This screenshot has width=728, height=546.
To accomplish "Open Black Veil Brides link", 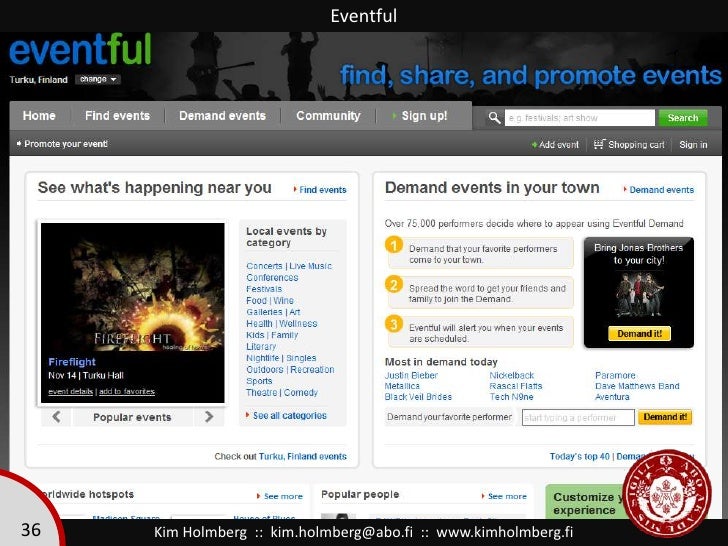I will pyautogui.click(x=418, y=397).
